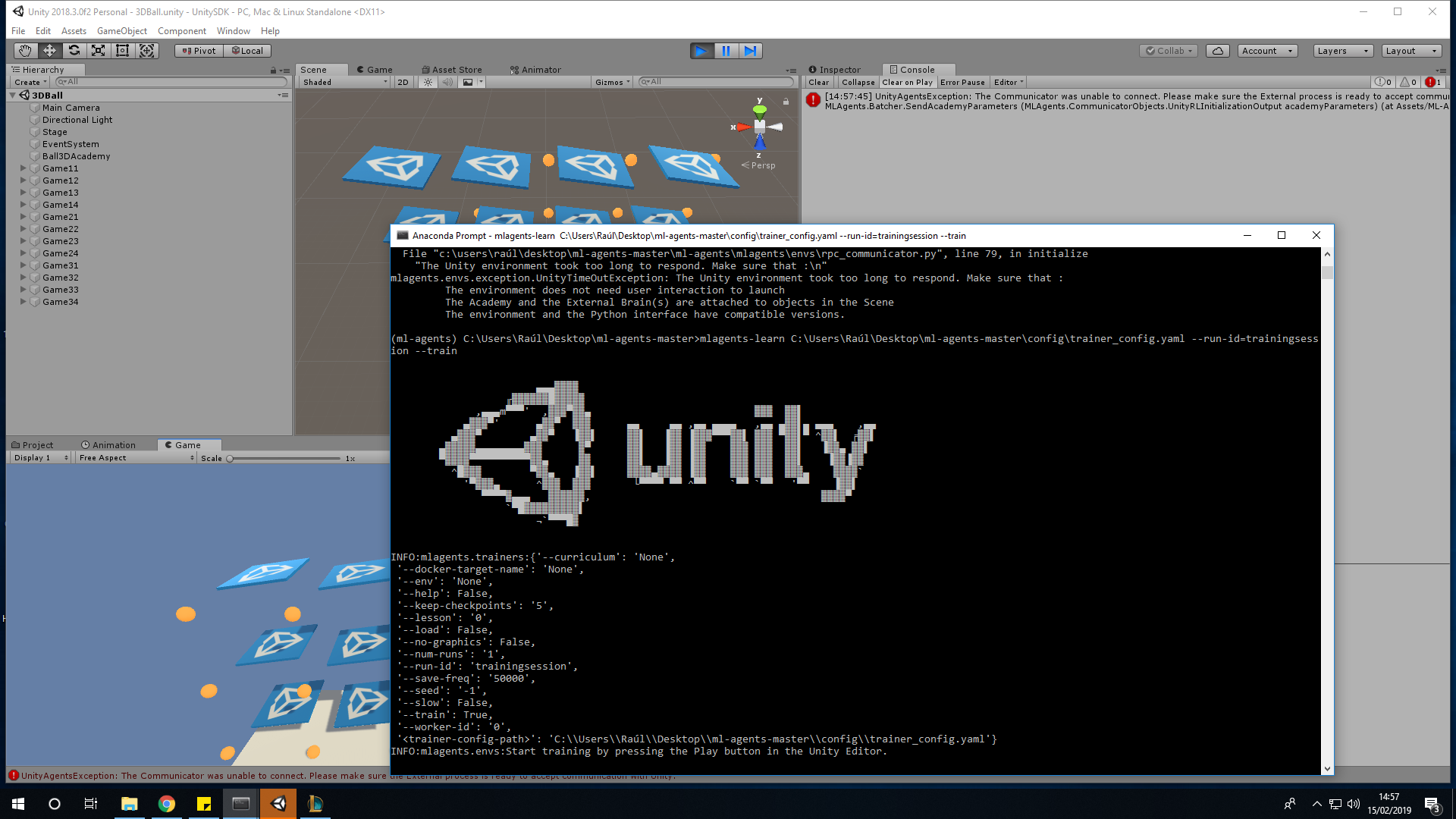Screen dimensions: 1456x819
Task: Select the Rect transform tool
Action: pos(122,50)
